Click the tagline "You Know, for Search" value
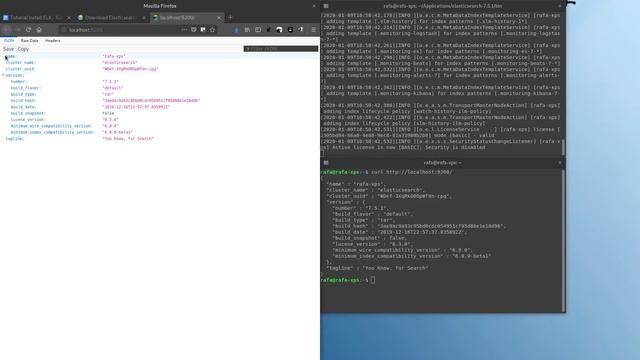This screenshot has height=360, width=640. coord(128,139)
